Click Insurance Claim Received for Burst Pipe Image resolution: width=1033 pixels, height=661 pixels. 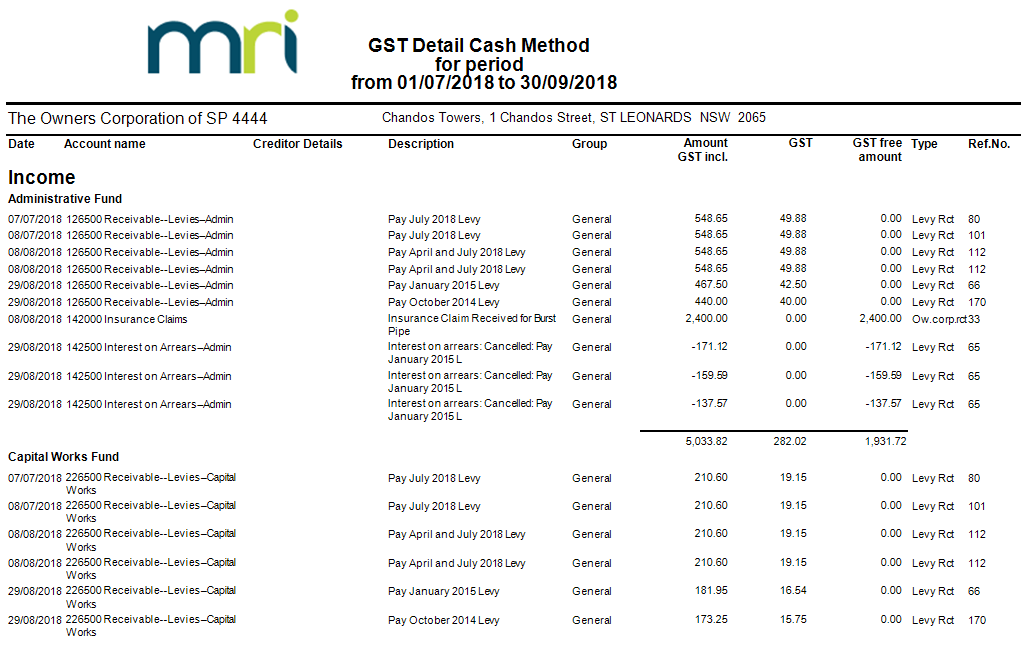[x=472, y=325]
